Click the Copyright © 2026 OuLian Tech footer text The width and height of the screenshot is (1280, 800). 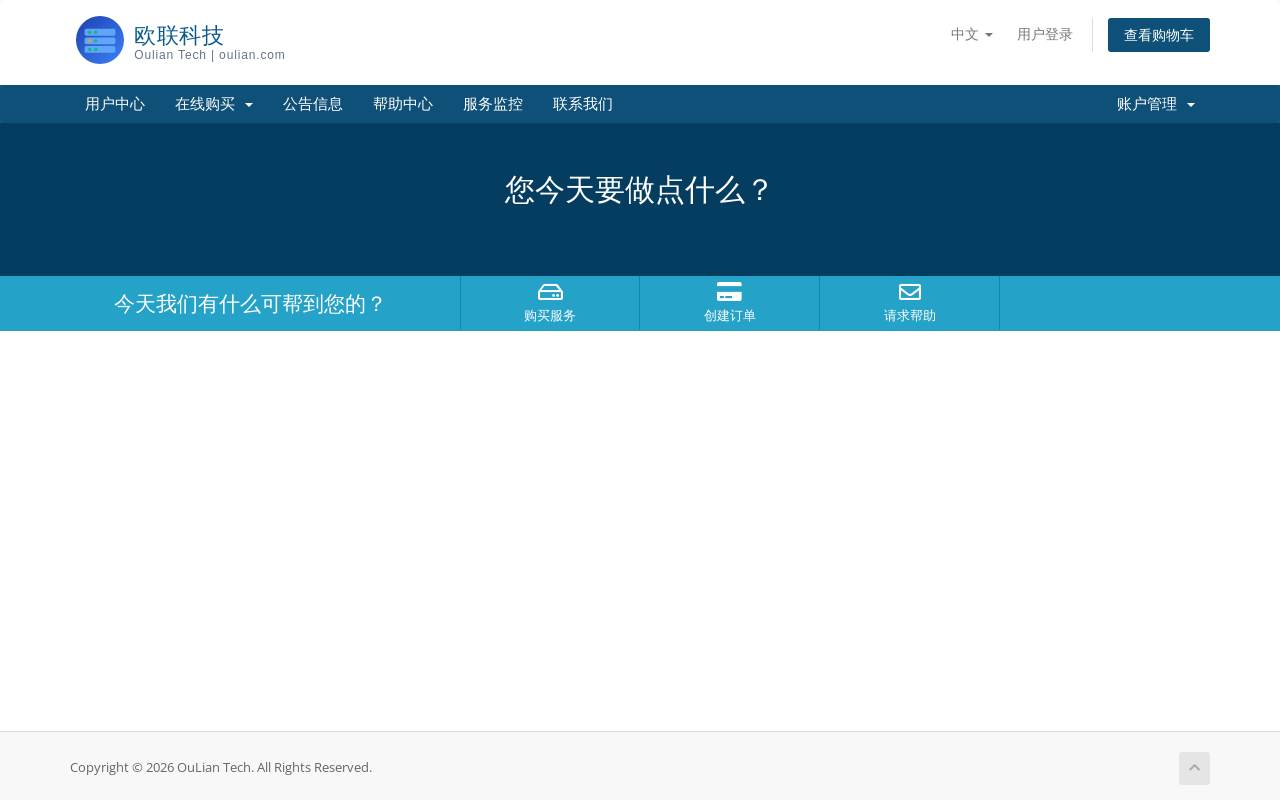[221, 767]
